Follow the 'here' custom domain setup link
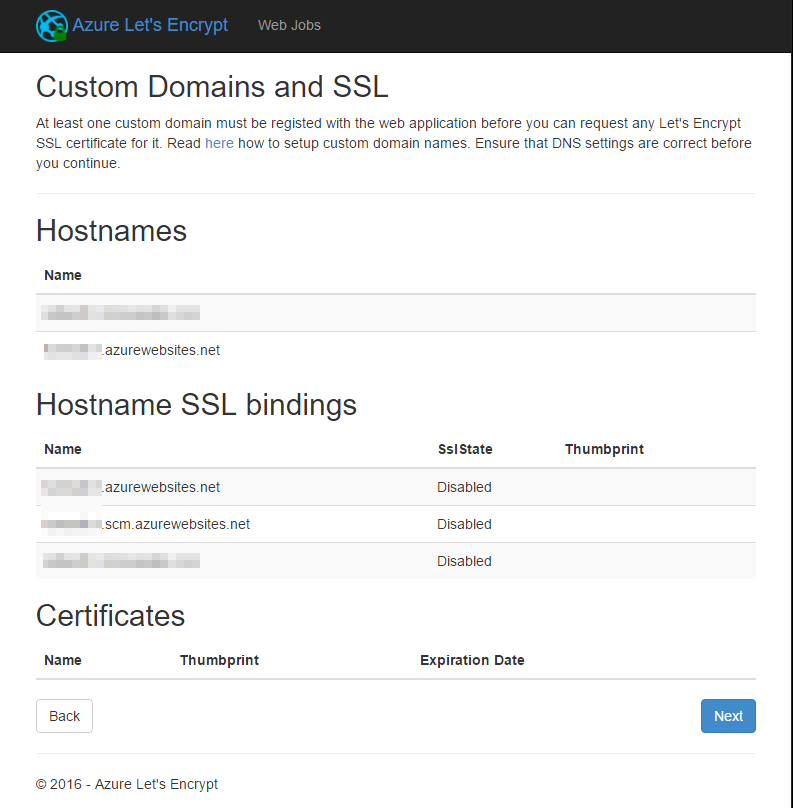This screenshot has width=793, height=808. pyautogui.click(x=219, y=143)
